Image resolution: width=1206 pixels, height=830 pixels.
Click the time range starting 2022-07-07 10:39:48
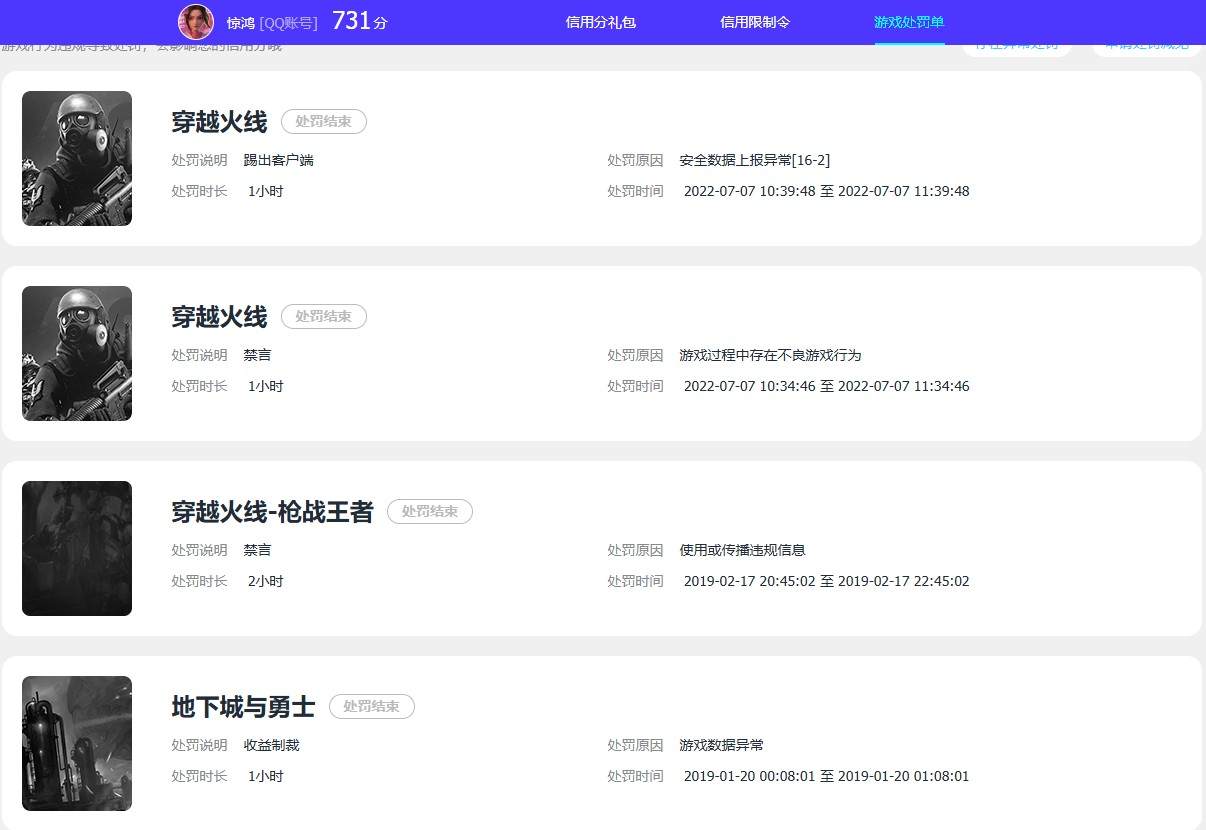826,191
